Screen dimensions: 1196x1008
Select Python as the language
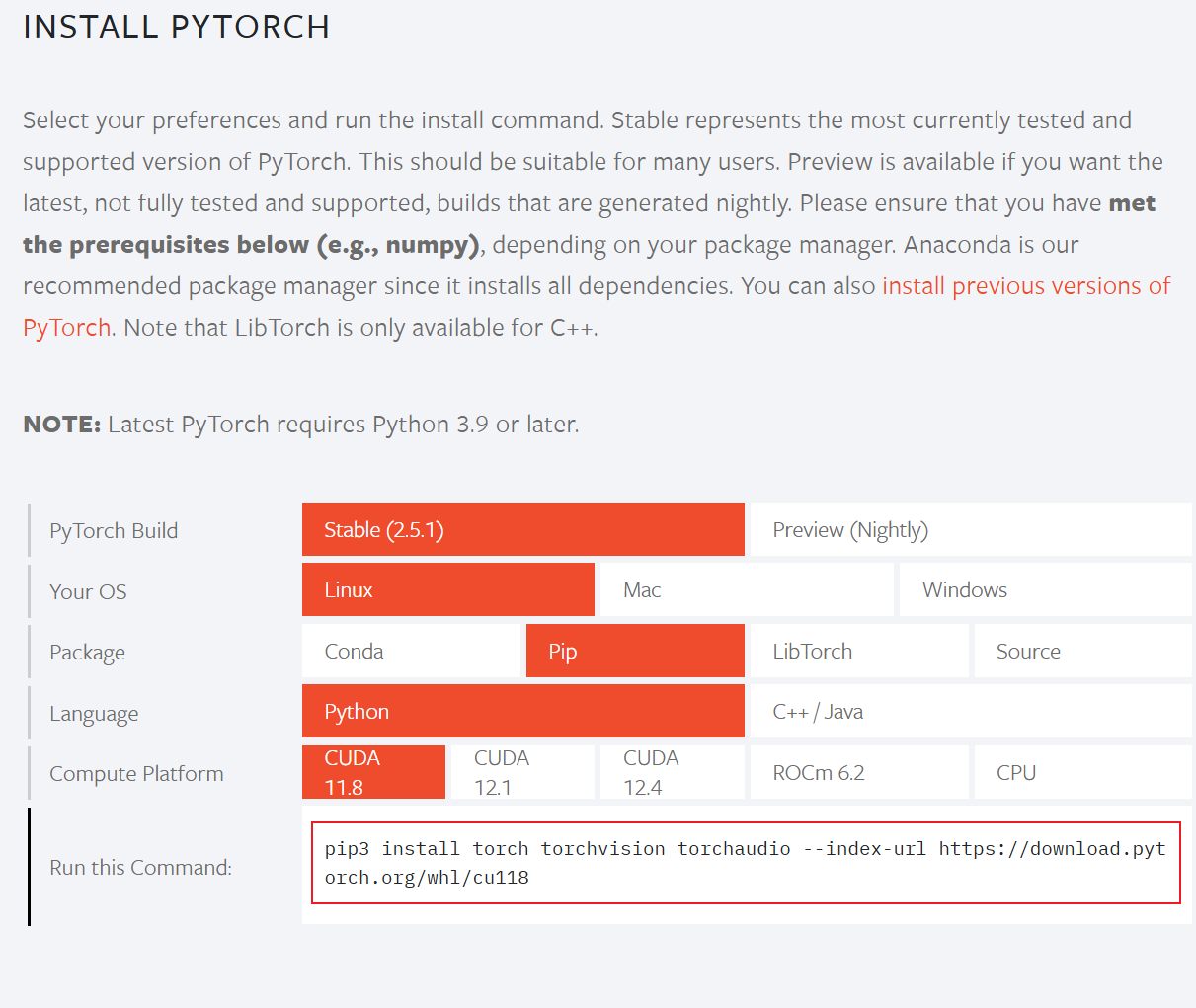[x=521, y=711]
